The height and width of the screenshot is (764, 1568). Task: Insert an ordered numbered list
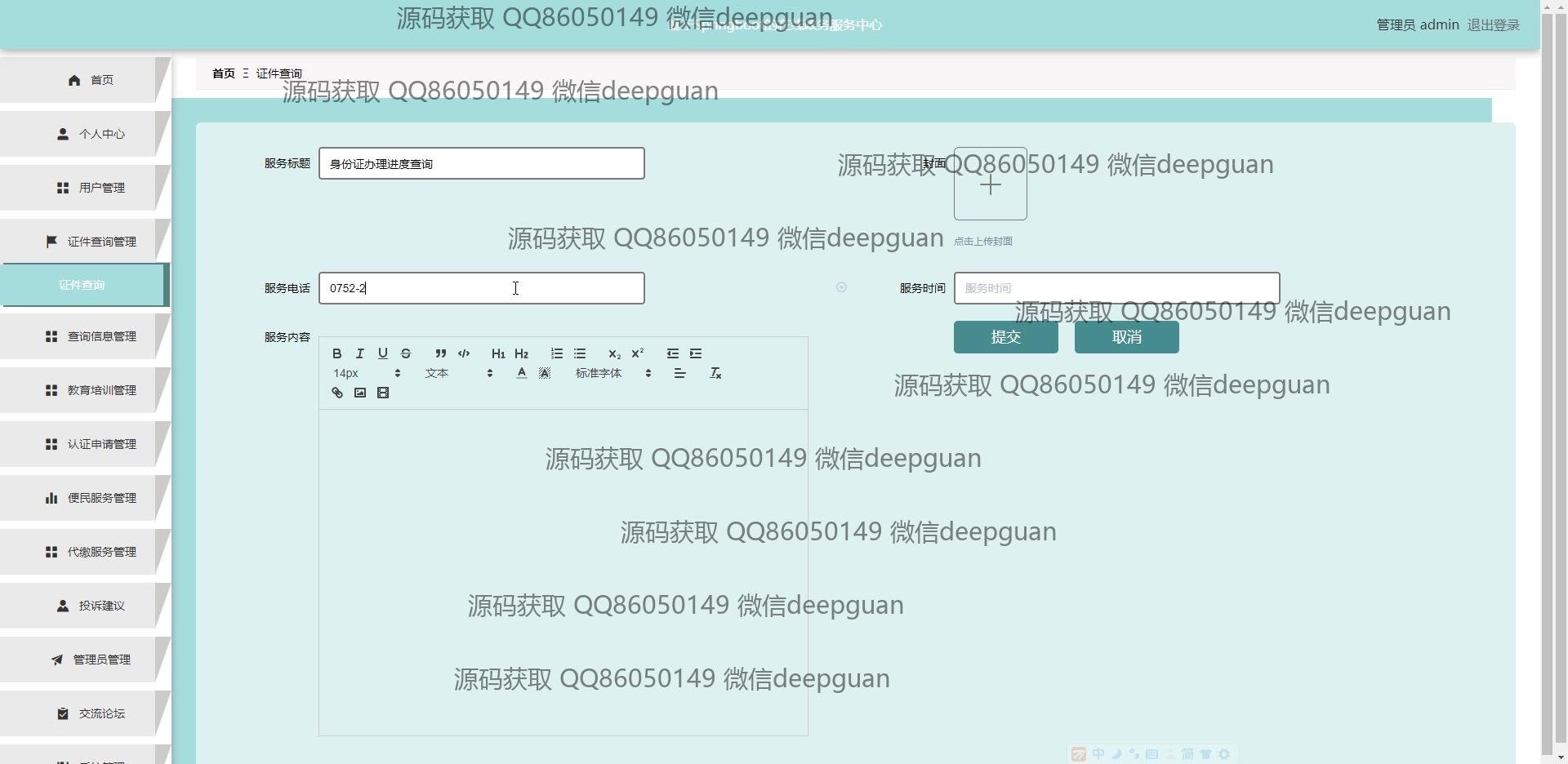tap(556, 353)
